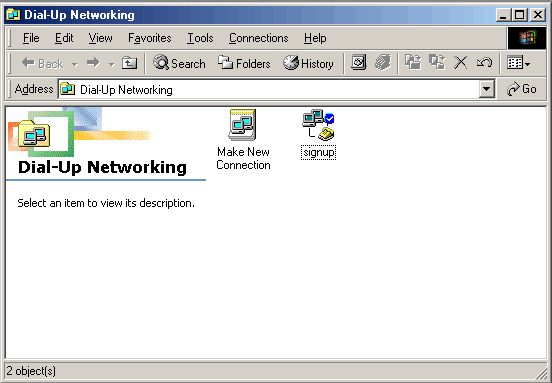
Task: Expand the Address bar dropdown arrow
Action: coord(486,89)
